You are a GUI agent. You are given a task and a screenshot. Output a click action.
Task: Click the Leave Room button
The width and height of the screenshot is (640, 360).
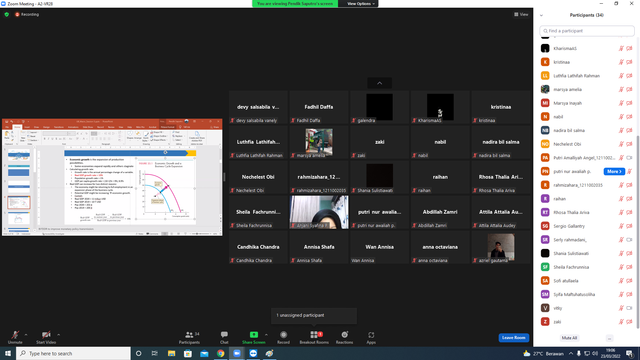coord(513,338)
